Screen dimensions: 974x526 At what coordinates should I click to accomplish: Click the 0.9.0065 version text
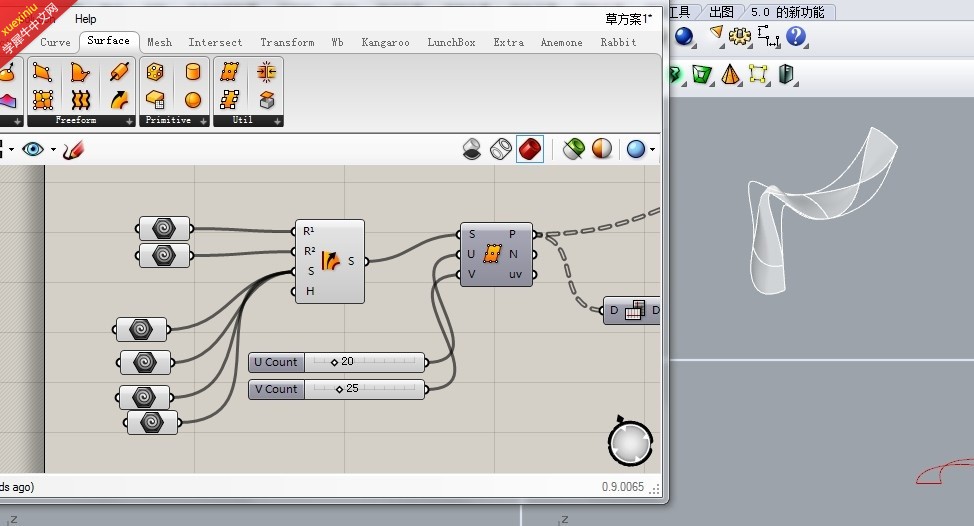point(622,487)
